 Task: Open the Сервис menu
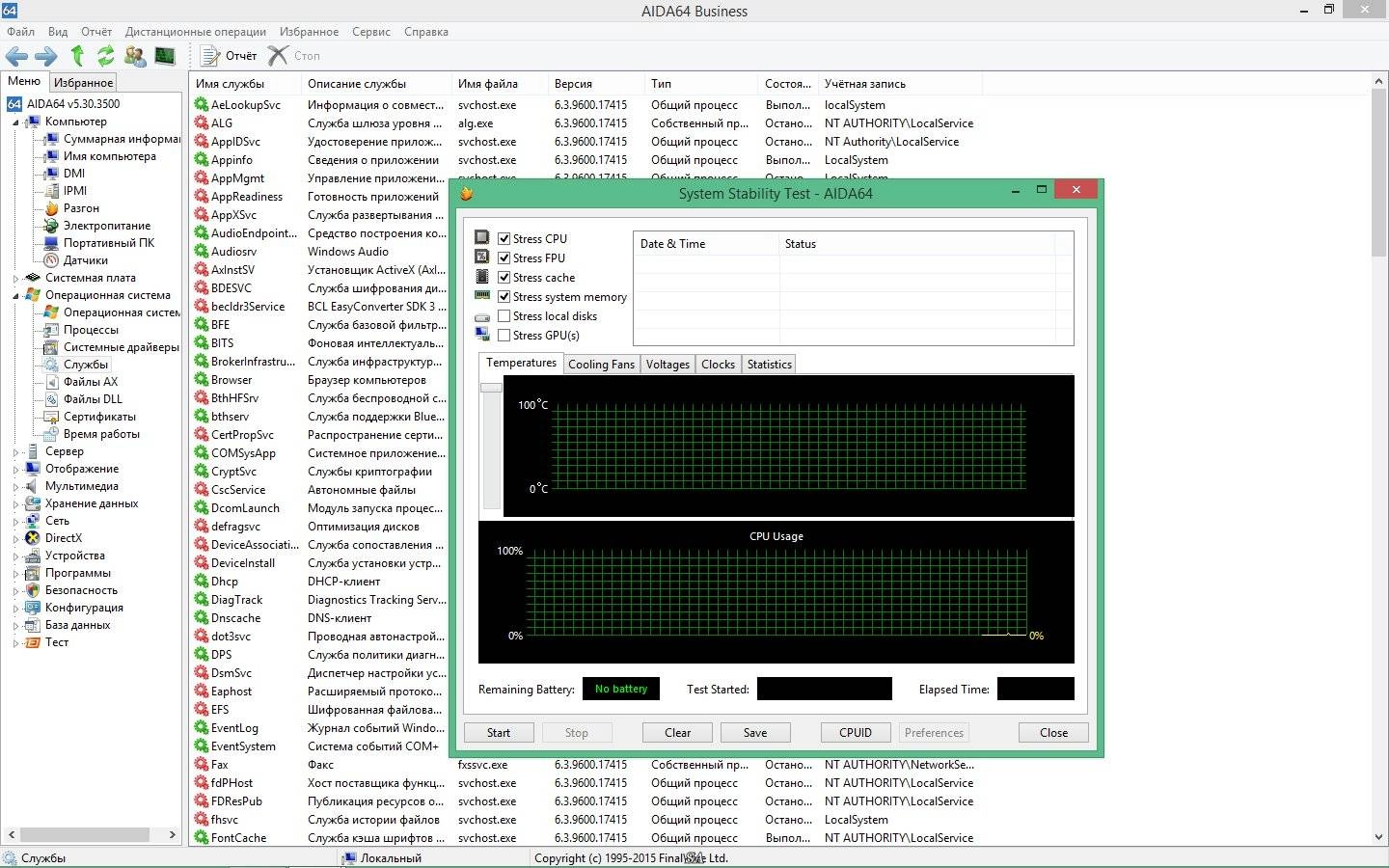[371, 32]
